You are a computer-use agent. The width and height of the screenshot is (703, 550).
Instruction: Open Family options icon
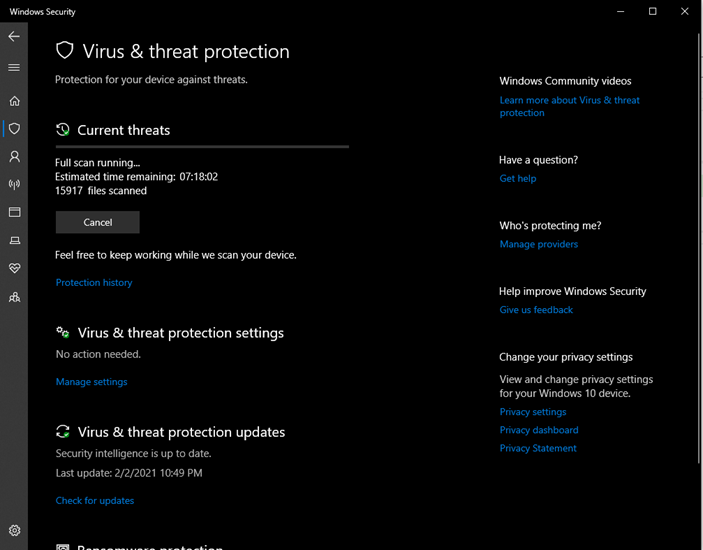[14, 297]
